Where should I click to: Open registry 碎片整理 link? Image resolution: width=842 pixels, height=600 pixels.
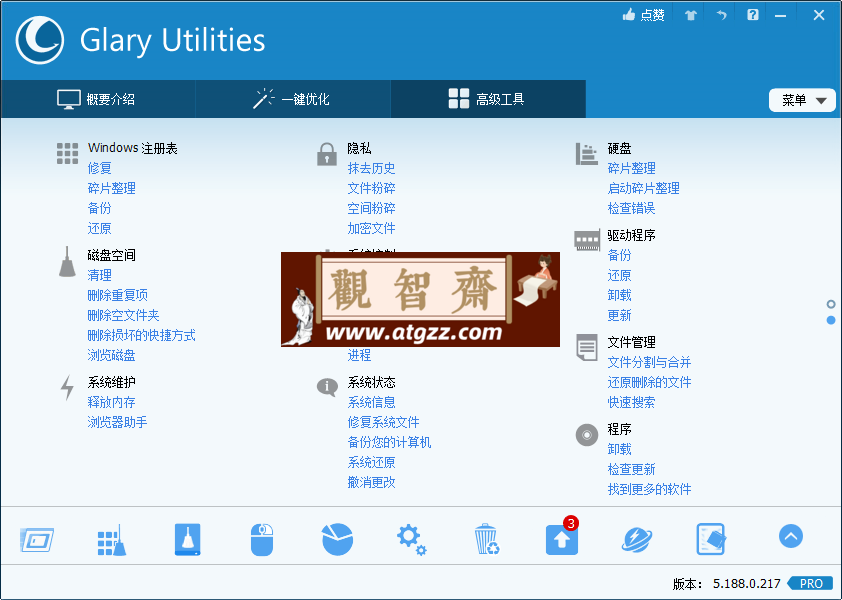(112, 188)
